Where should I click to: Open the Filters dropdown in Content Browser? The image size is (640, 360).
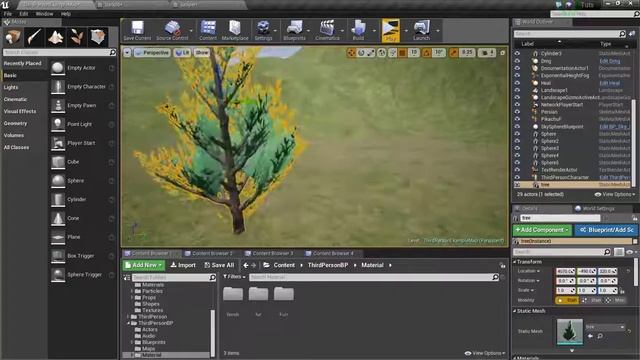[234, 277]
